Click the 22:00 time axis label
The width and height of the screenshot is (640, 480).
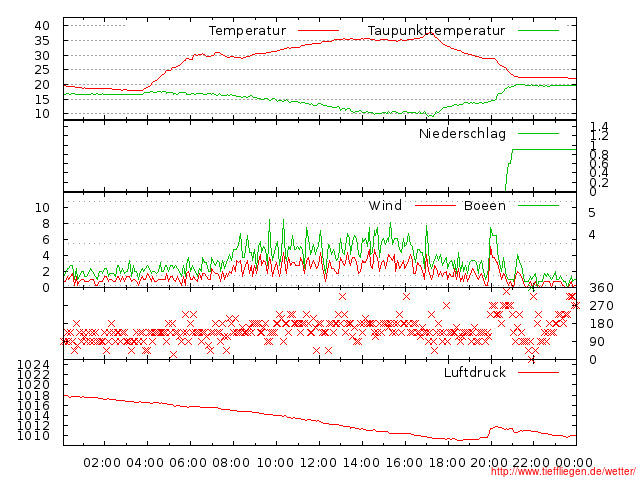(531, 463)
